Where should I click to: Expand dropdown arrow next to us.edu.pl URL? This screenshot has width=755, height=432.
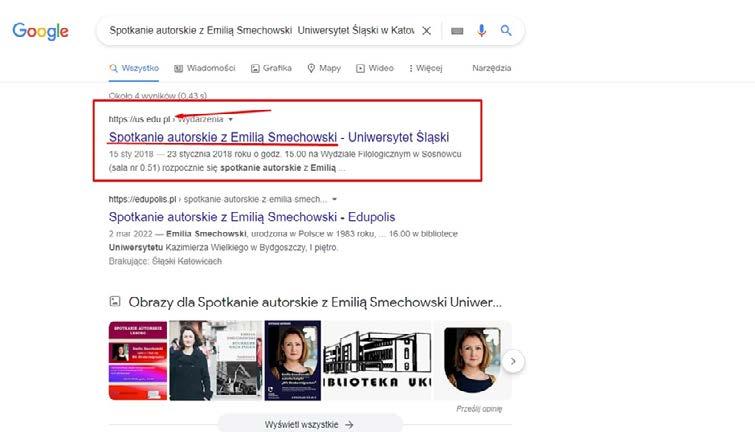point(231,119)
